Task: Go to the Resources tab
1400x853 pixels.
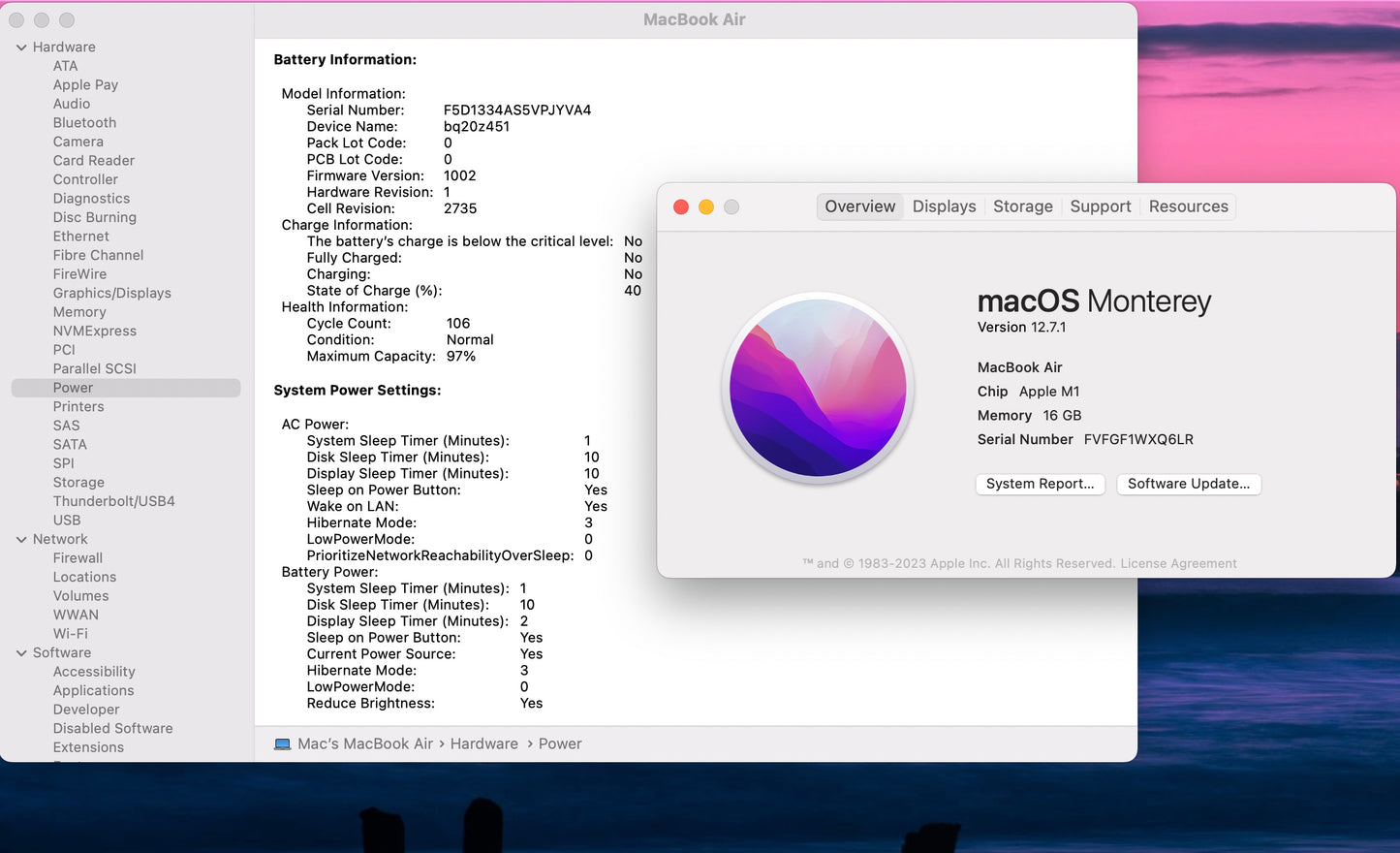Action: point(1188,206)
